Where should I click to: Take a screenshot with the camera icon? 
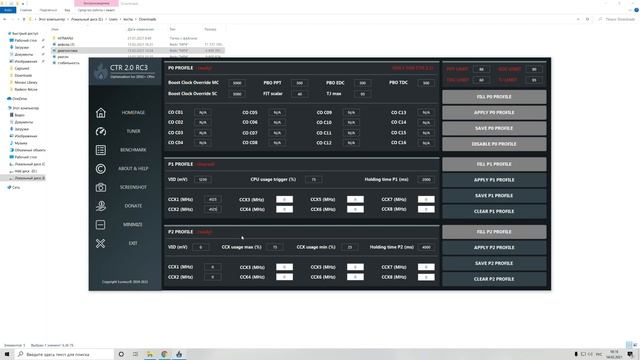[100, 187]
